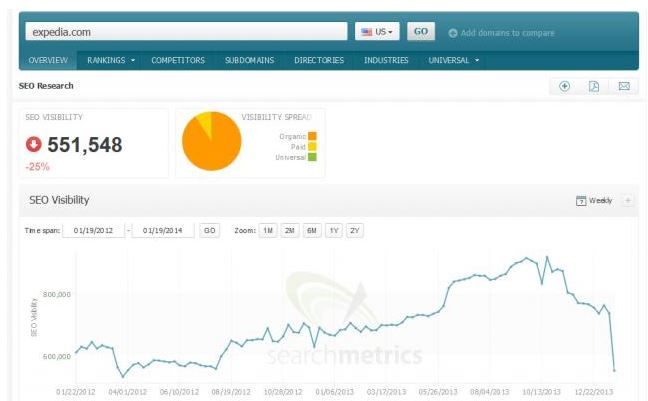Click the last data point on the chart
648x401 pixels.
pos(614,370)
